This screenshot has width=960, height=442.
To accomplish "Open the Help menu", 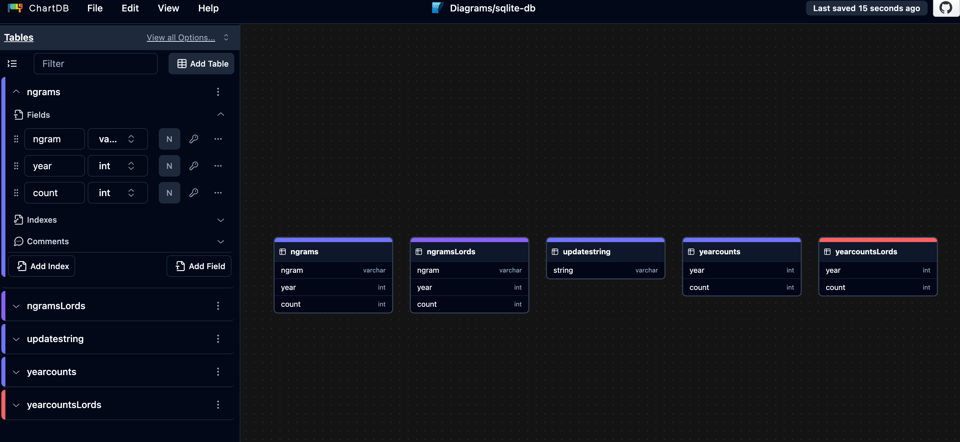I will point(208,9).
